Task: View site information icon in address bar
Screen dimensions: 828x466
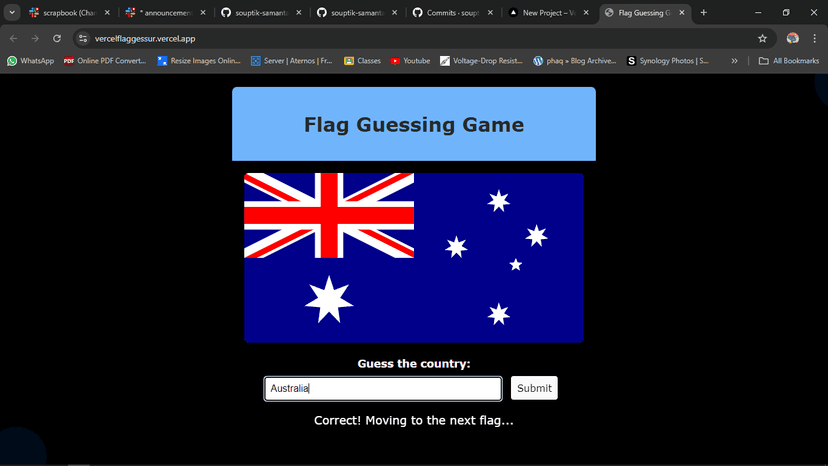Action: pyautogui.click(x=83, y=39)
